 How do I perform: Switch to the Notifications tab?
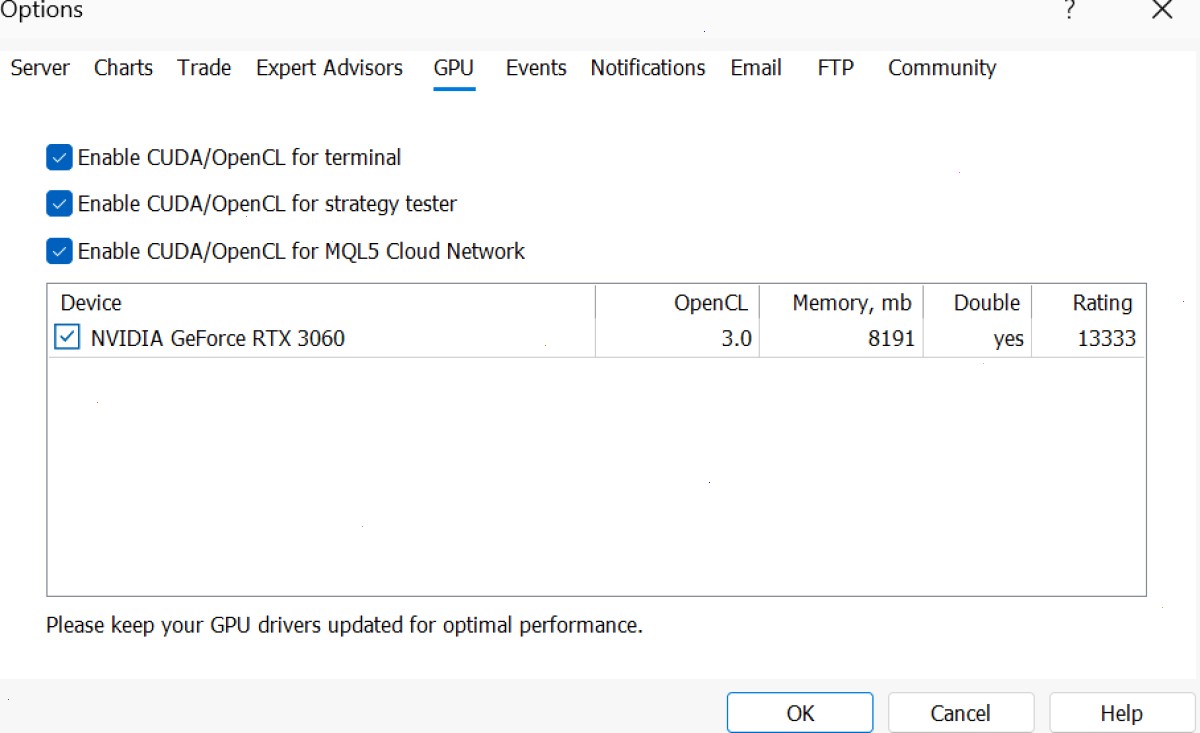point(648,68)
